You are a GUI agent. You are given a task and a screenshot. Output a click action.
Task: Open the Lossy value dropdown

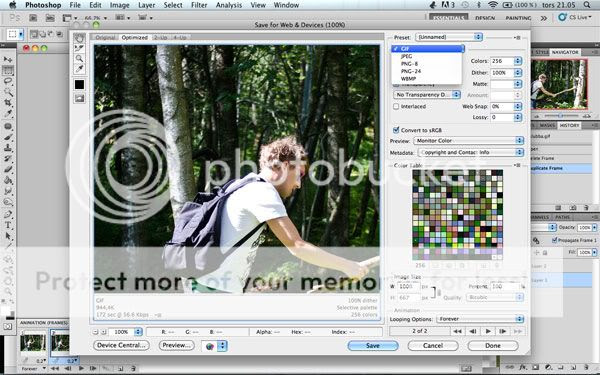(x=518, y=117)
